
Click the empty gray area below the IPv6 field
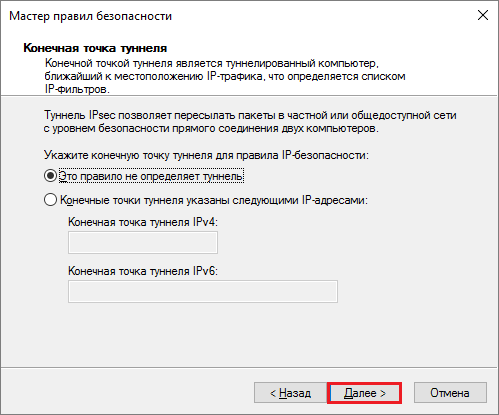click(249, 335)
